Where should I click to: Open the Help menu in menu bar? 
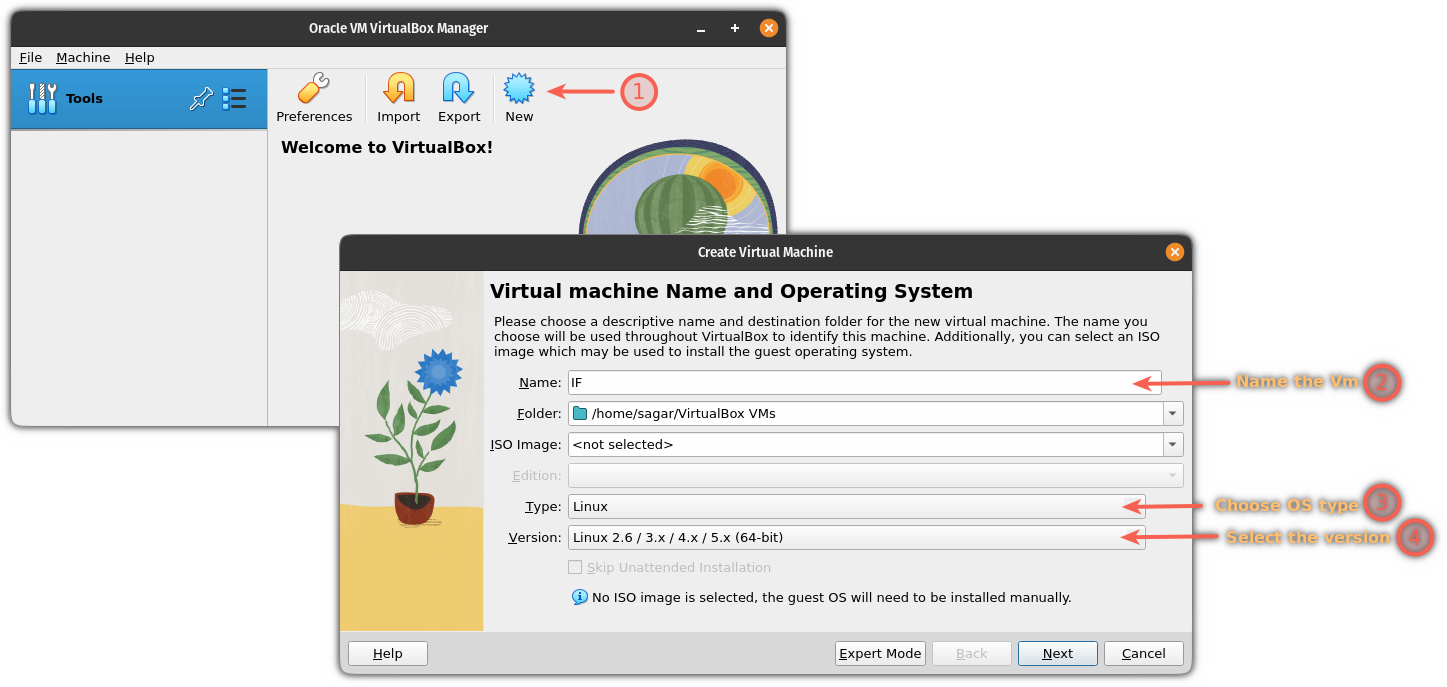[x=140, y=58]
